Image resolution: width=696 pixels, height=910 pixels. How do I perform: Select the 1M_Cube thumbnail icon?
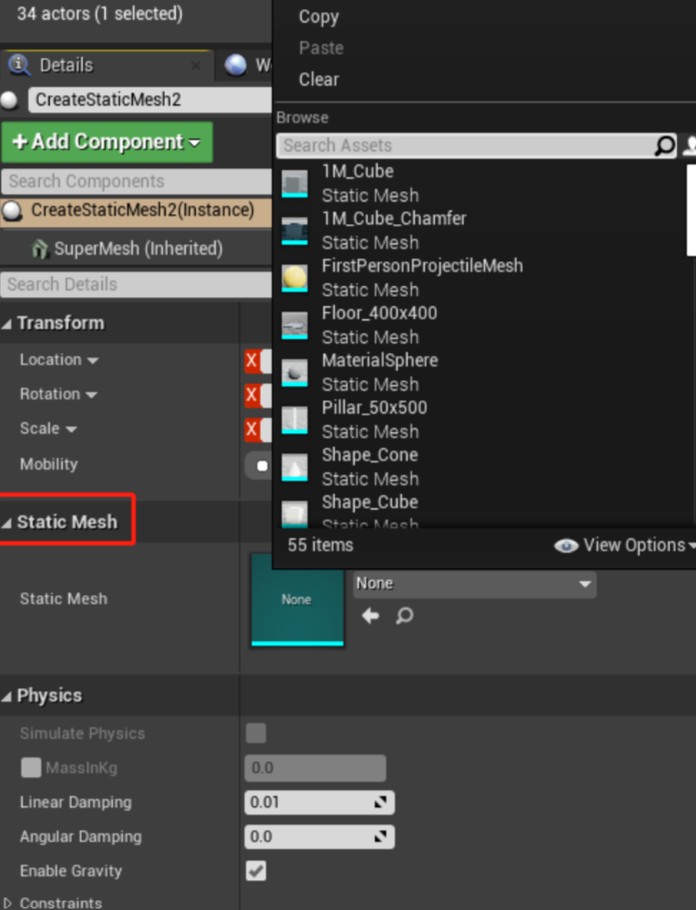click(x=294, y=183)
